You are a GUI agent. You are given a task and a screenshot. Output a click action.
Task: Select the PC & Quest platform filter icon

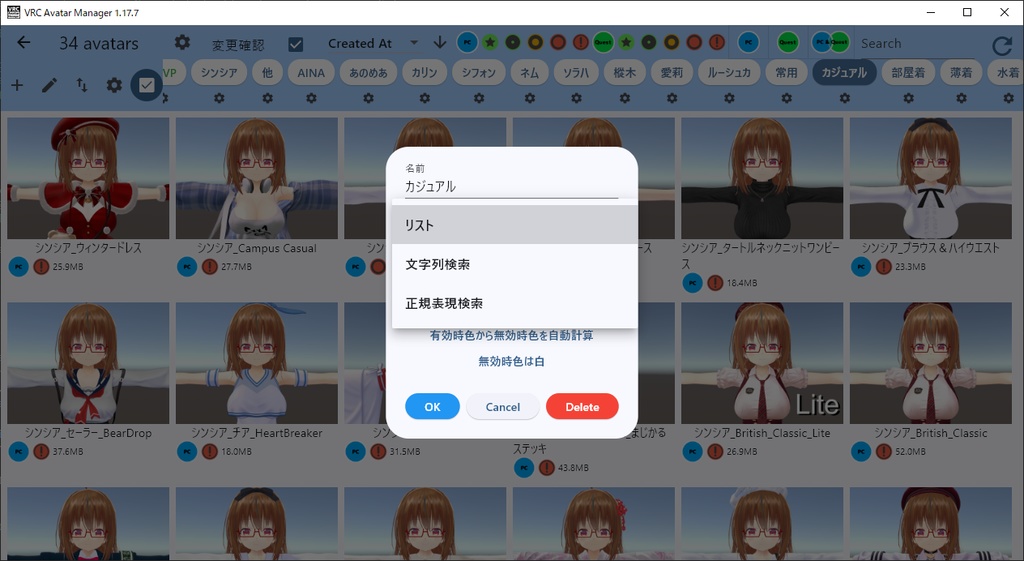831,42
